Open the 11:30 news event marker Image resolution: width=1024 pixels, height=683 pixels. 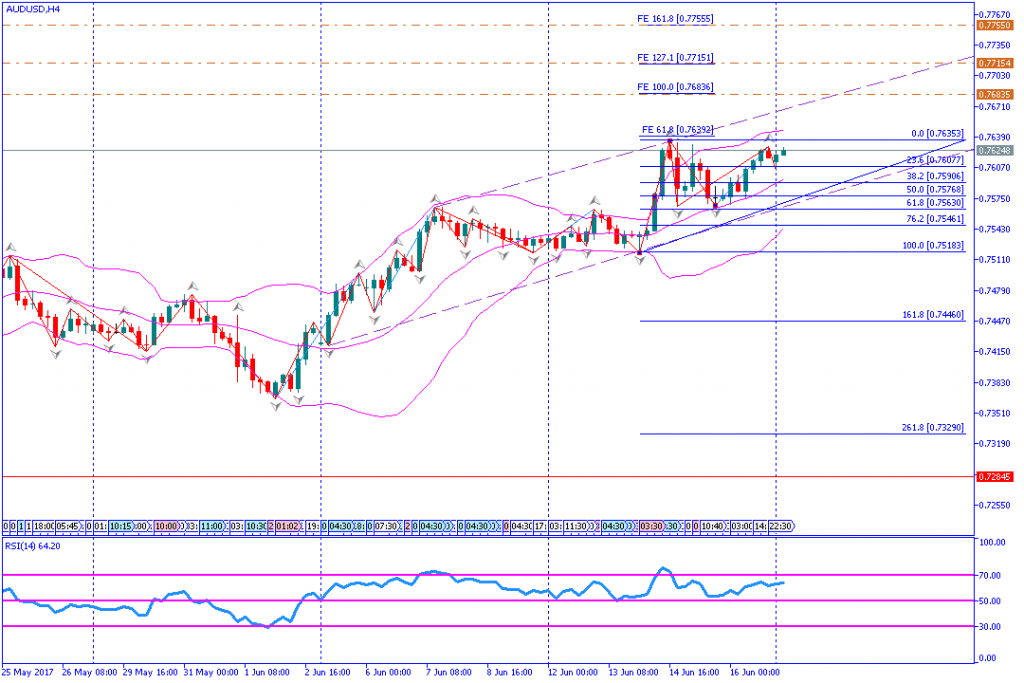575,526
